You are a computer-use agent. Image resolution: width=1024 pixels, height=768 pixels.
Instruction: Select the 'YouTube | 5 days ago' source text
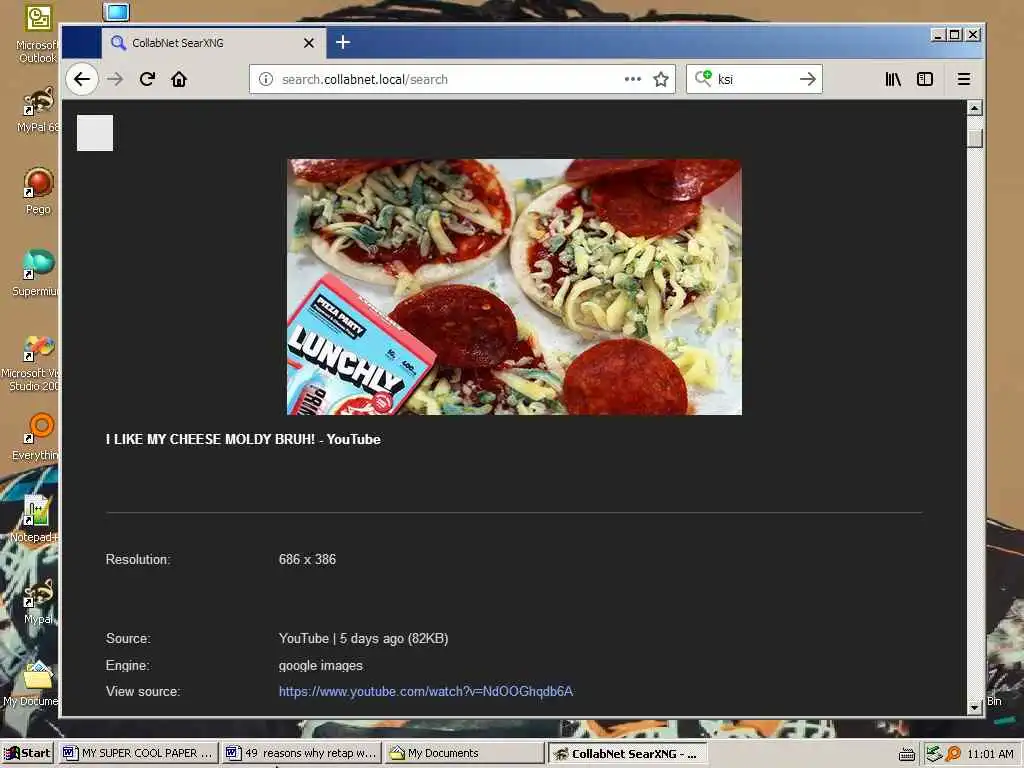coord(363,639)
